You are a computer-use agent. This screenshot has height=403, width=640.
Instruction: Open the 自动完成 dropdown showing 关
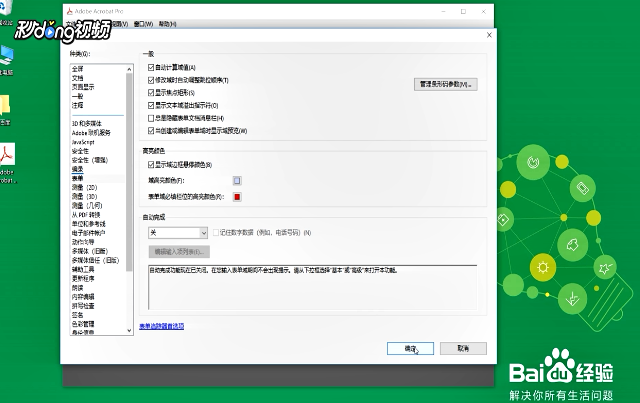tap(178, 233)
